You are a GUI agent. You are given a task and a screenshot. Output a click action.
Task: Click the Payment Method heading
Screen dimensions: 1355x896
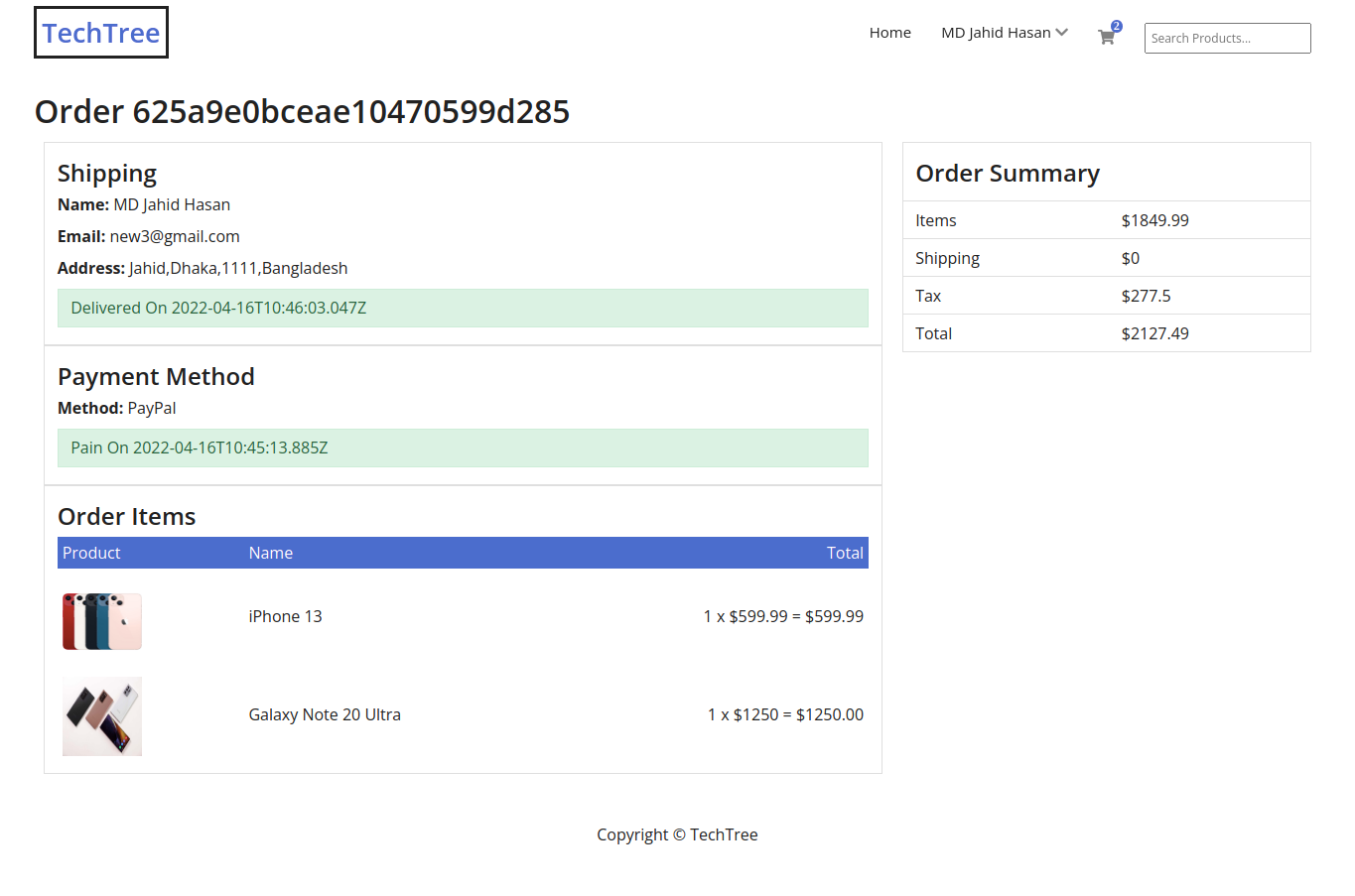pos(156,376)
